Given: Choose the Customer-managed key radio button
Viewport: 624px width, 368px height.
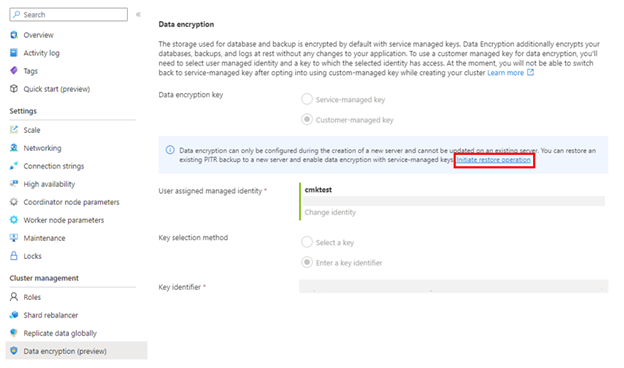Looking at the screenshot, I should [307, 119].
